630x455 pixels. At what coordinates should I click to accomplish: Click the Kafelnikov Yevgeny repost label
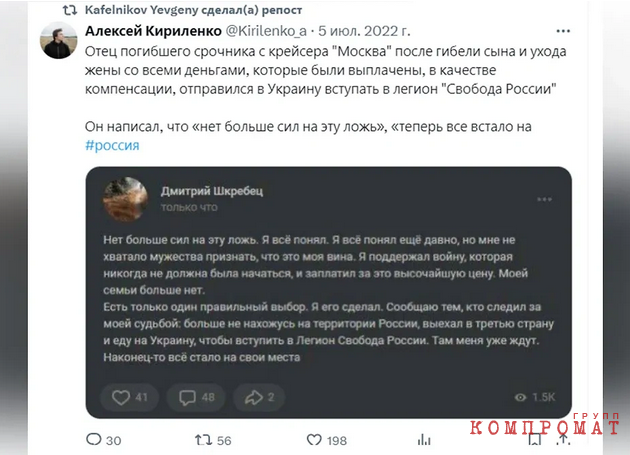[x=193, y=10]
